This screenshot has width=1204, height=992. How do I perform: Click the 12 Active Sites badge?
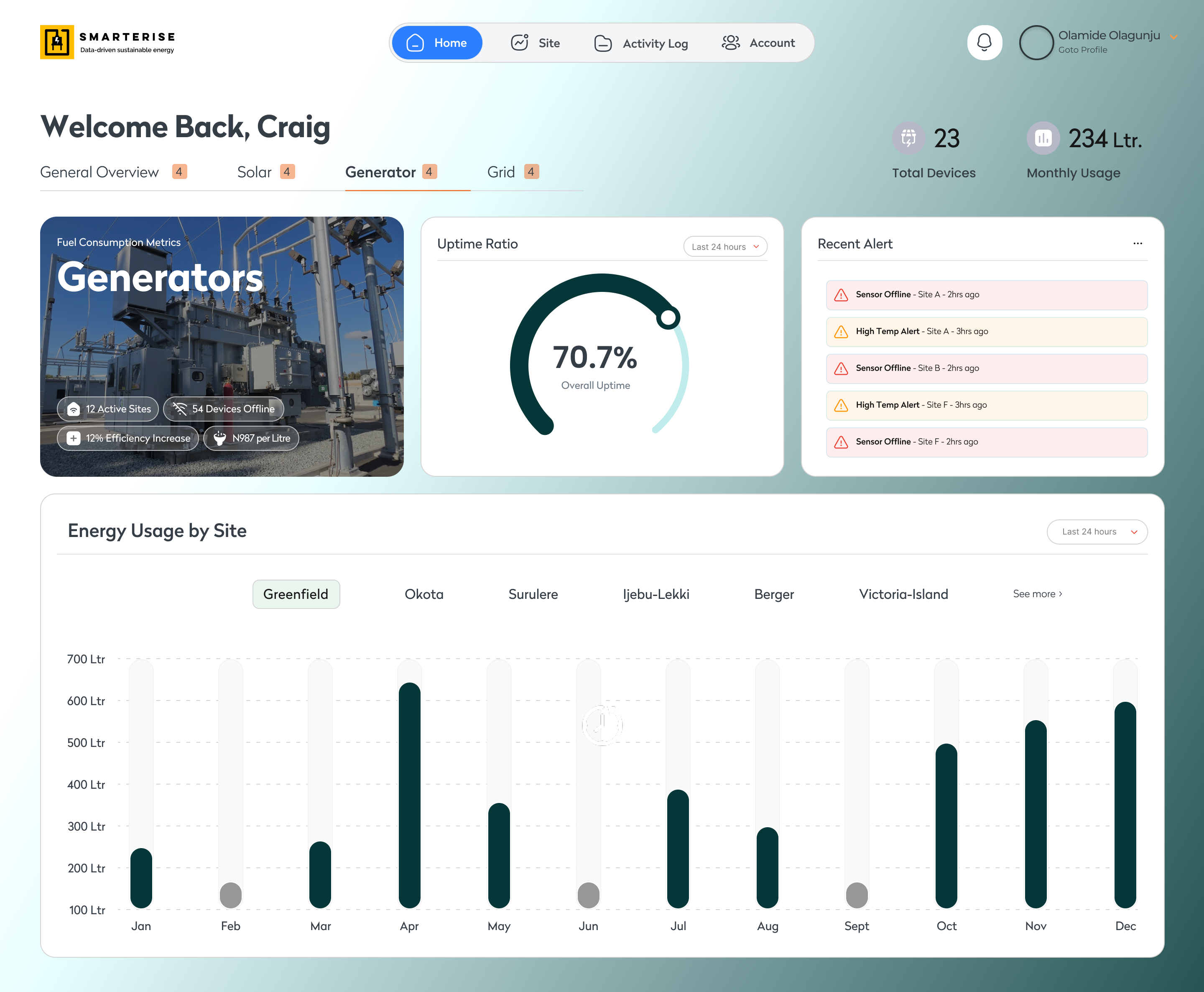(108, 409)
